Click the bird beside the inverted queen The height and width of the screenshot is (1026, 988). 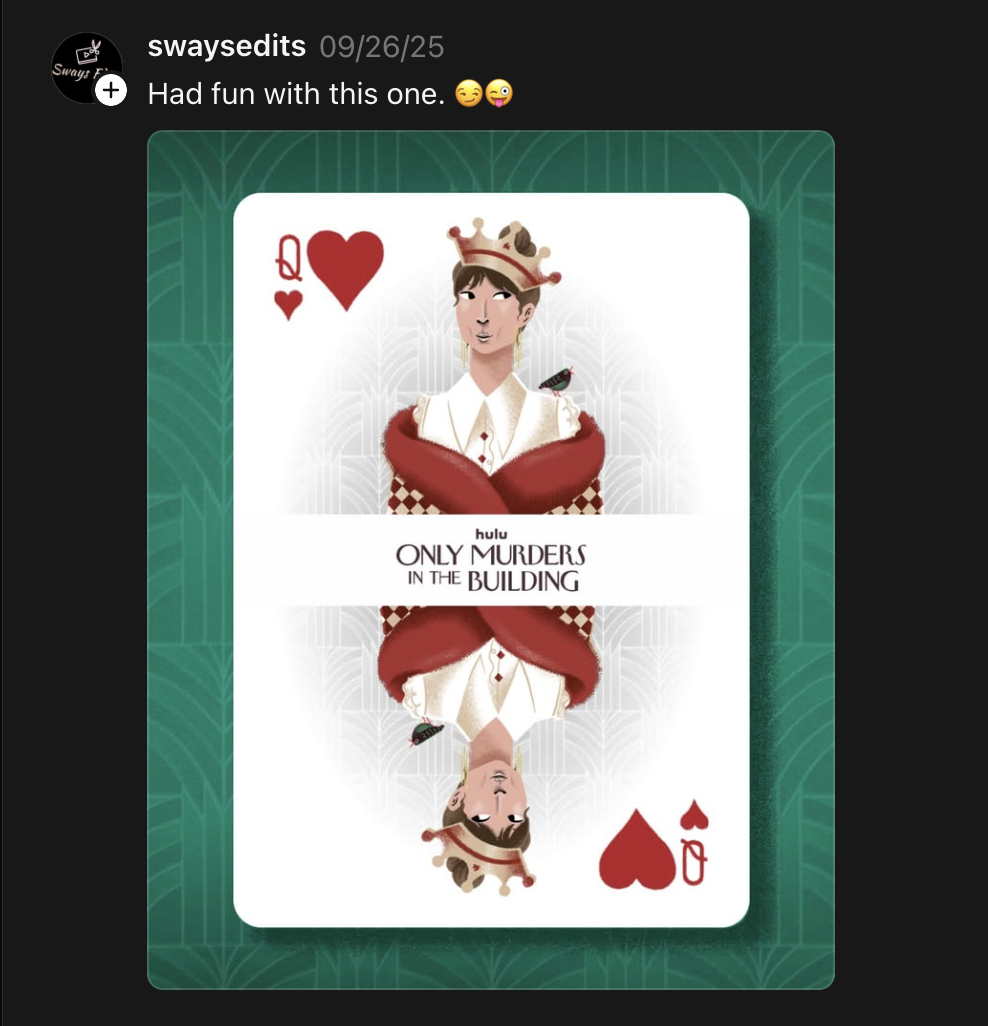coord(426,732)
